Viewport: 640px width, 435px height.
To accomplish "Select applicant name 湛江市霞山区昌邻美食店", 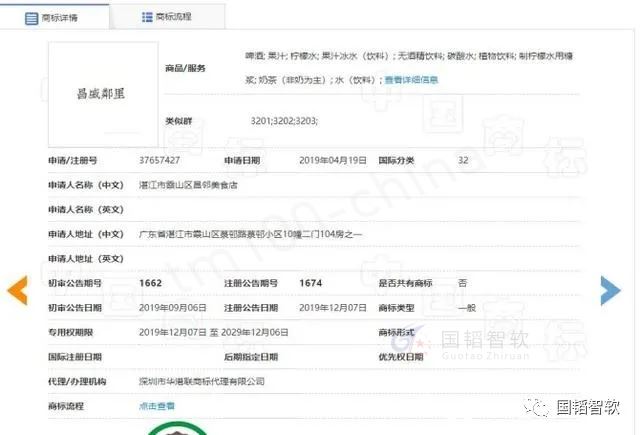I will coord(188,185).
